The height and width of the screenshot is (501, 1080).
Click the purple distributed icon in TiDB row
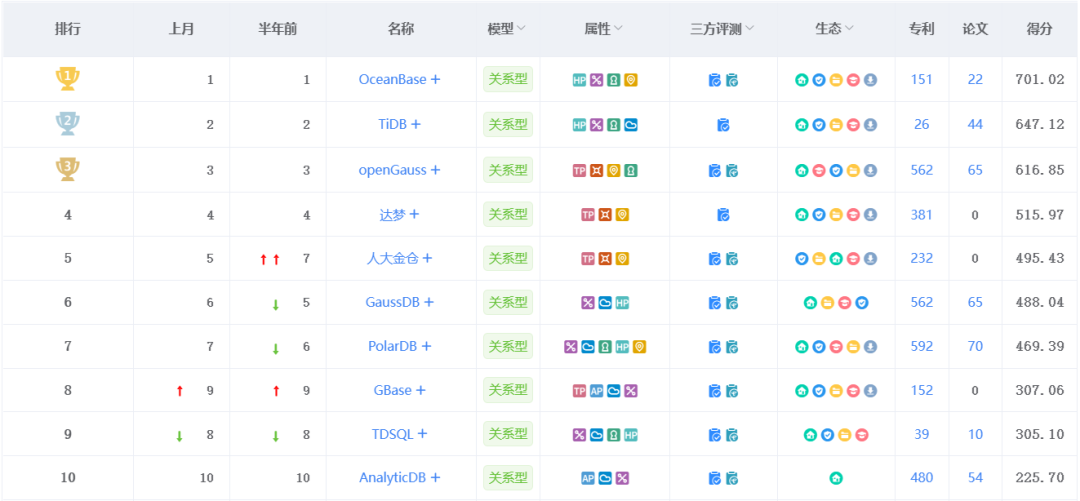click(x=596, y=125)
